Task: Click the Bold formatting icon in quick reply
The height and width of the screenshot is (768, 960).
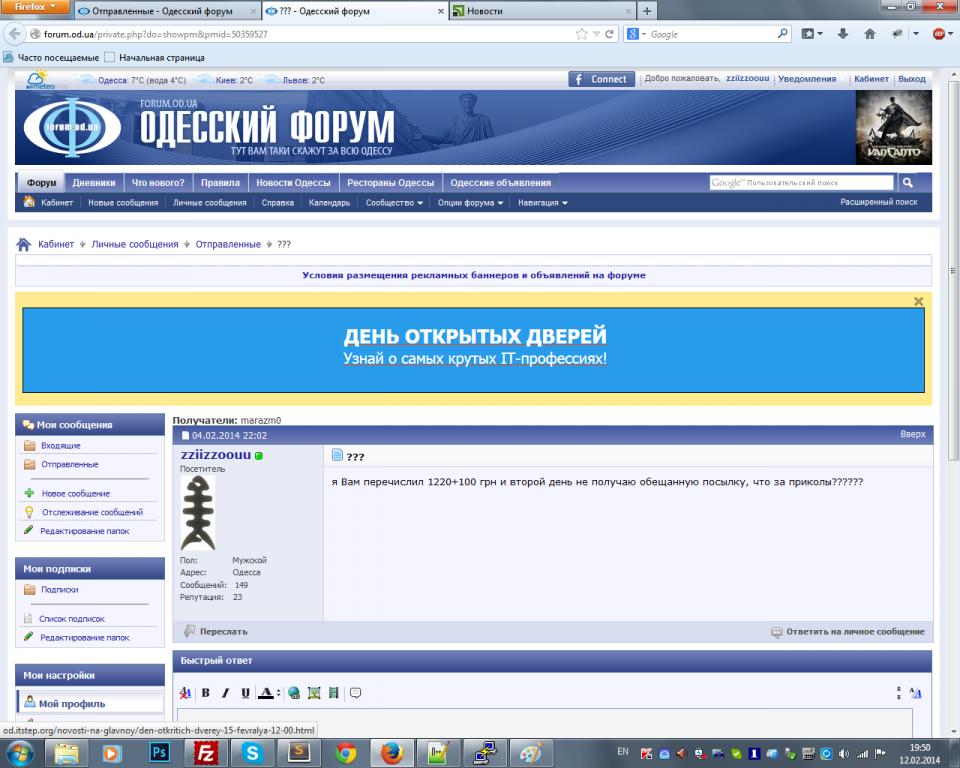Action: tap(206, 693)
